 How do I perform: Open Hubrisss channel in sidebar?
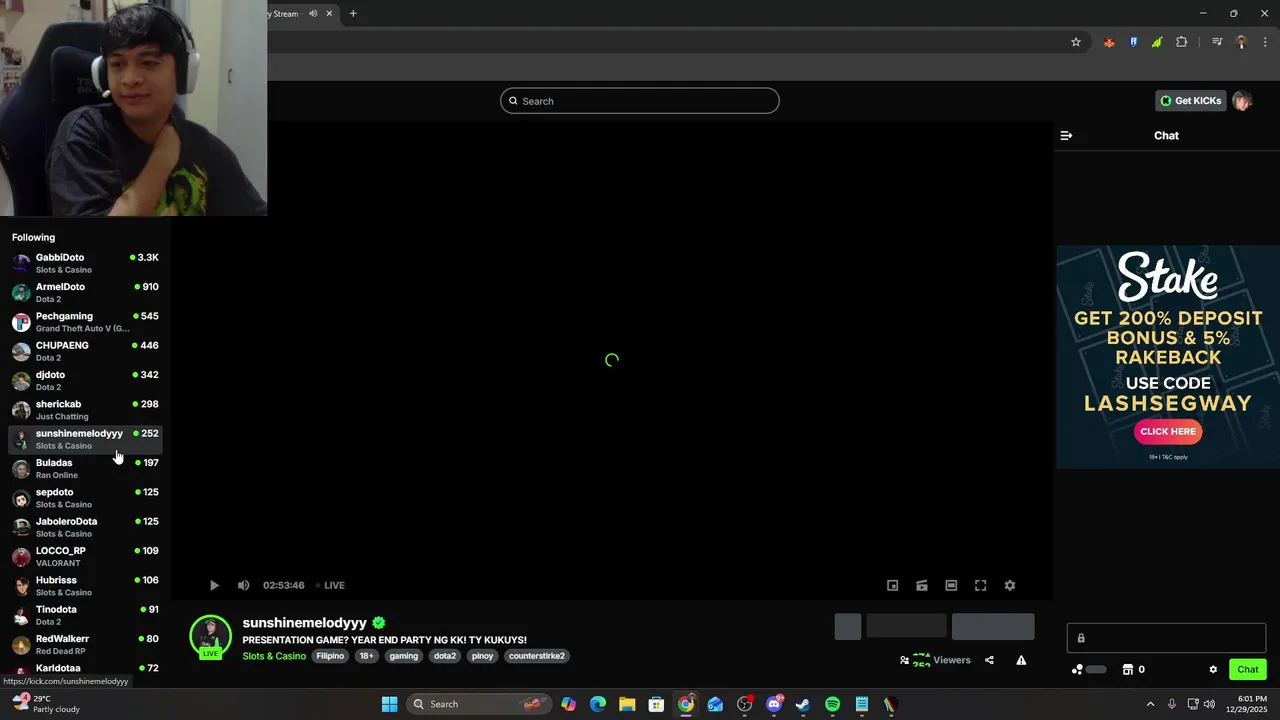(x=86, y=586)
